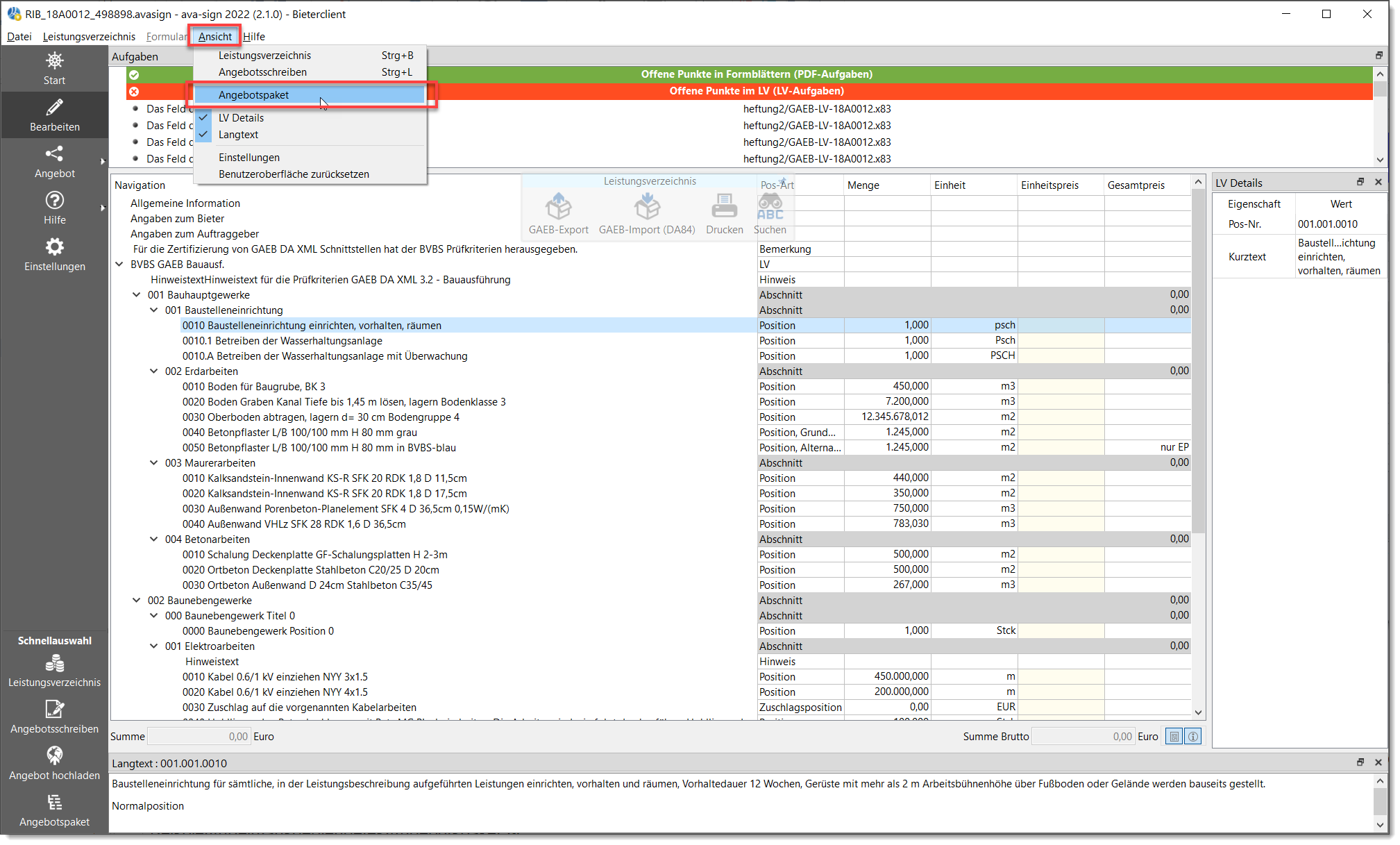
Task: Click the info icon beside Summe Brutto
Action: click(1192, 737)
